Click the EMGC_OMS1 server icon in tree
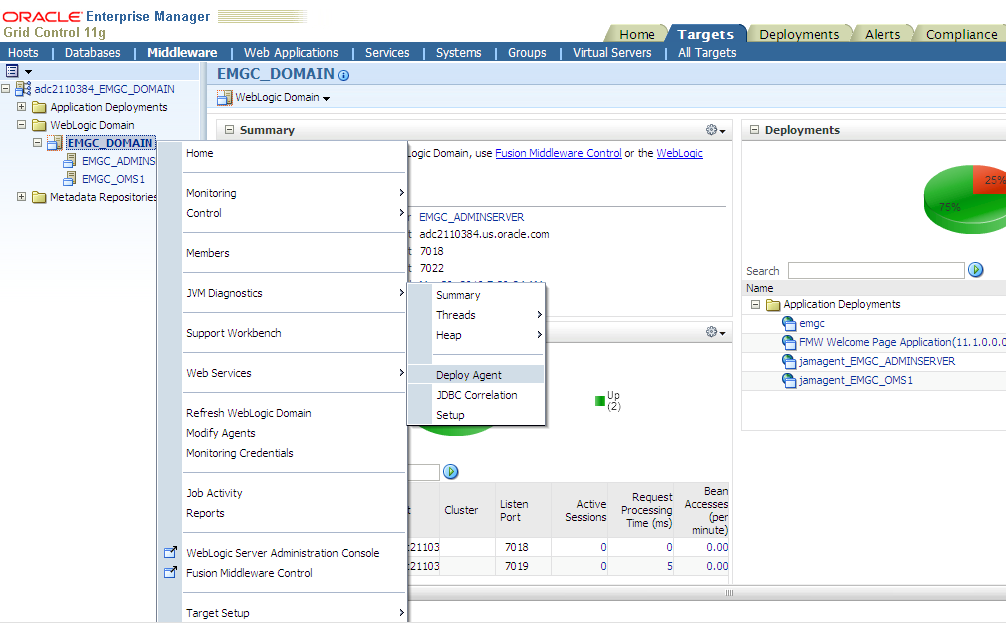This screenshot has height=623, width=1006. pyautogui.click(x=69, y=179)
